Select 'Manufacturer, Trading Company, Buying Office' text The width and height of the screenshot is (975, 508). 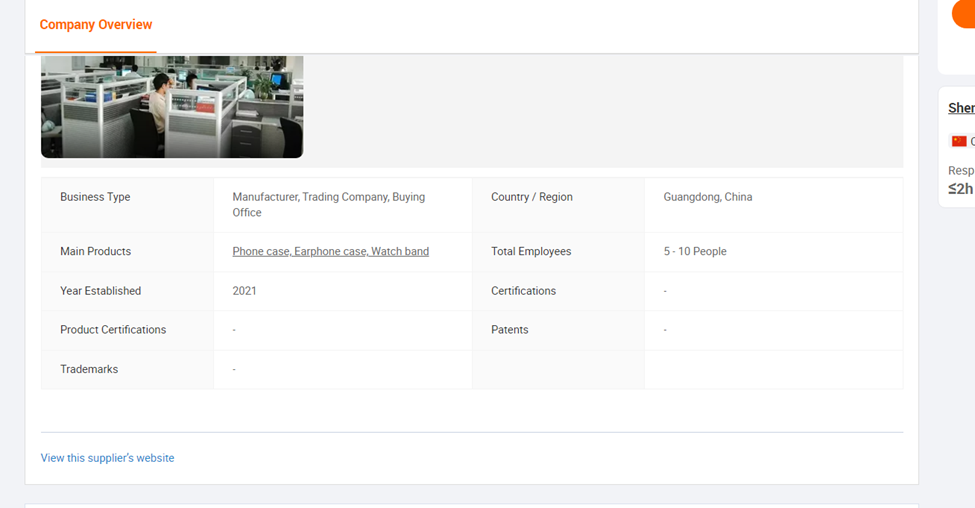click(x=329, y=205)
